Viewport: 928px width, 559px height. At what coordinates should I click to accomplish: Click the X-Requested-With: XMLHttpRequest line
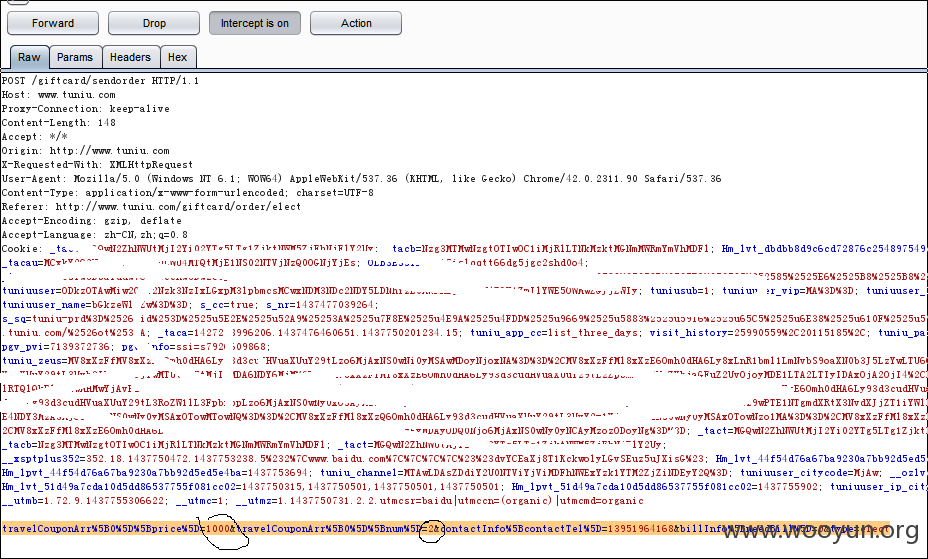point(98,165)
